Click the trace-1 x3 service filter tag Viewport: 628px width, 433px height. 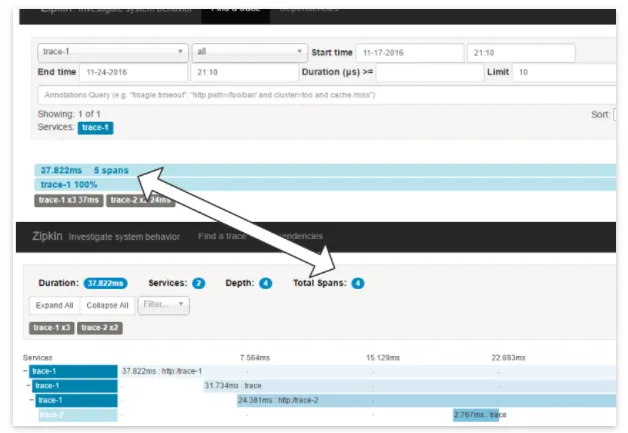(x=52, y=328)
